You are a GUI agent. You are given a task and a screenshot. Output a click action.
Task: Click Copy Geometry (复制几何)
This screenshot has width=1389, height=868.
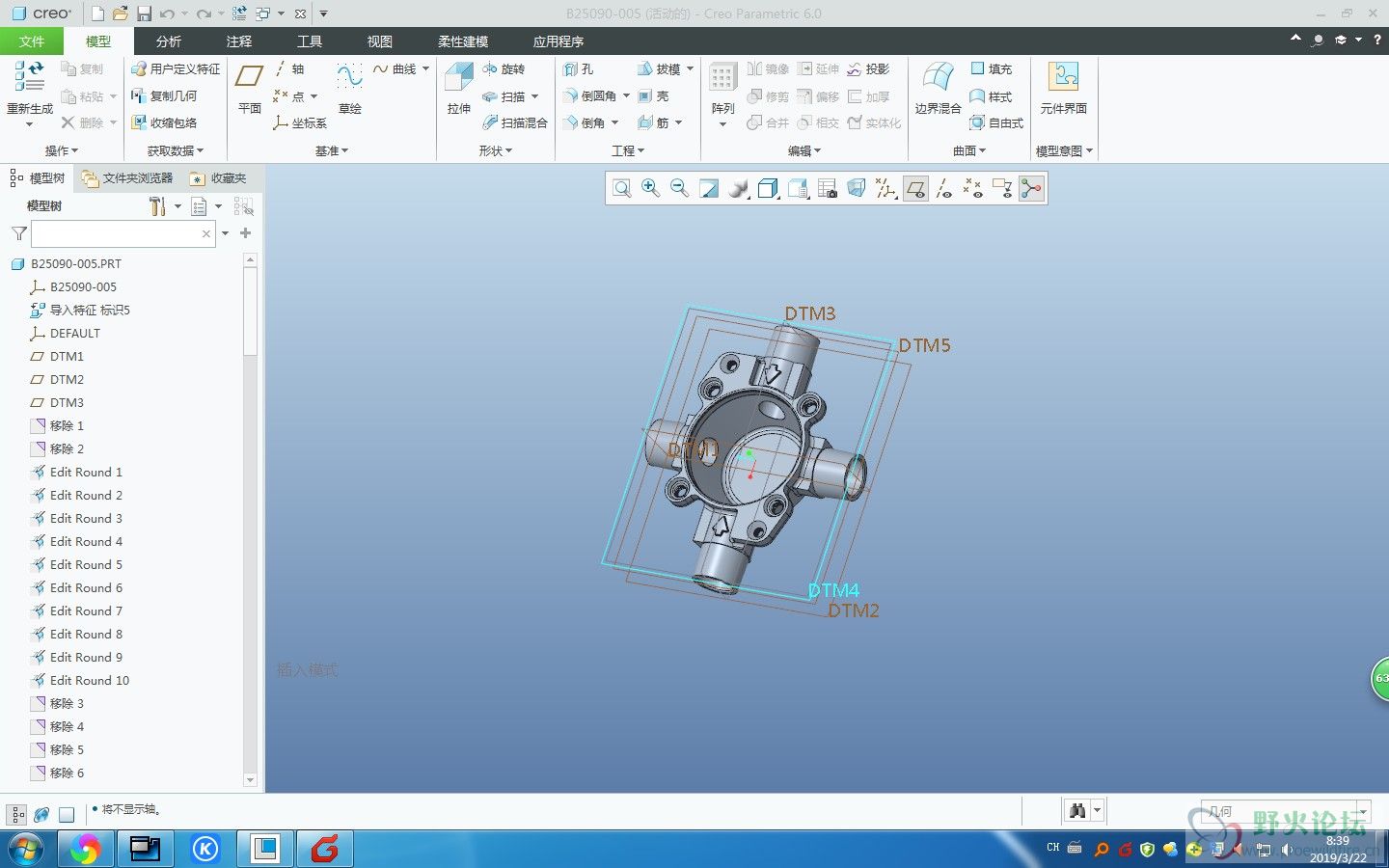164,96
